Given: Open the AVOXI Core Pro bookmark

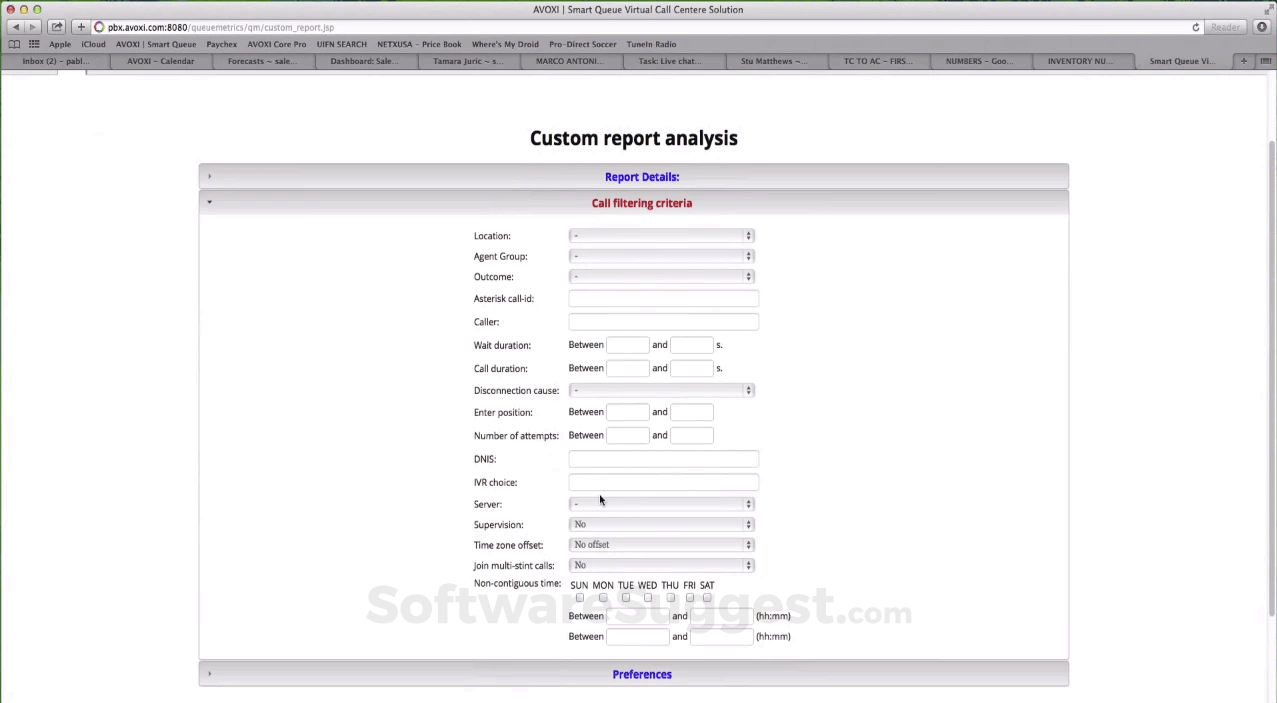Looking at the screenshot, I should (x=276, y=44).
